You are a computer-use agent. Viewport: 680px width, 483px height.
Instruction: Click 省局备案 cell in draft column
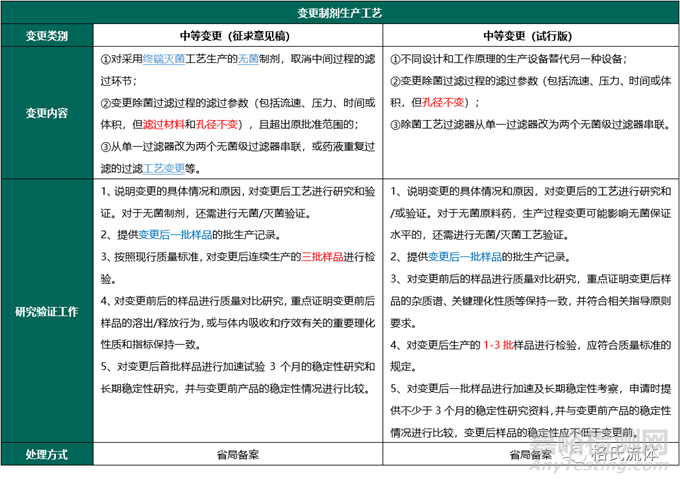pyautogui.click(x=238, y=454)
